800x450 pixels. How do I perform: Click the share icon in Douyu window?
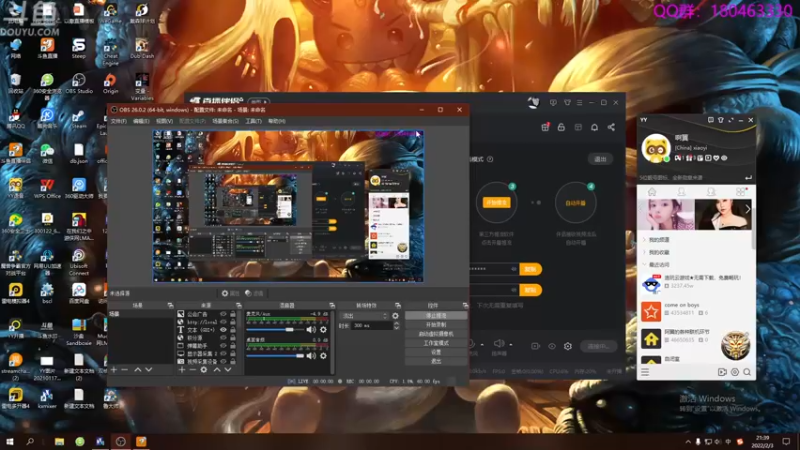click(611, 127)
